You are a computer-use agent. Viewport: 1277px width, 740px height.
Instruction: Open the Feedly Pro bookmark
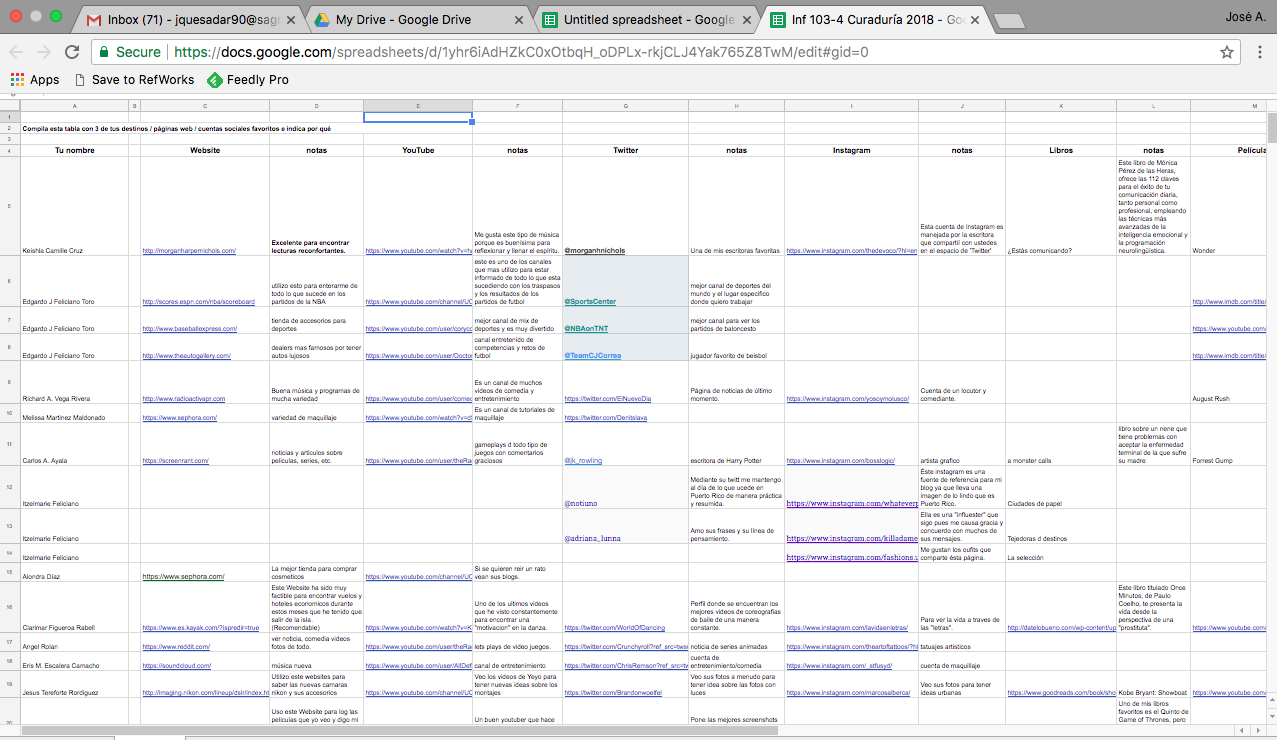pos(248,80)
